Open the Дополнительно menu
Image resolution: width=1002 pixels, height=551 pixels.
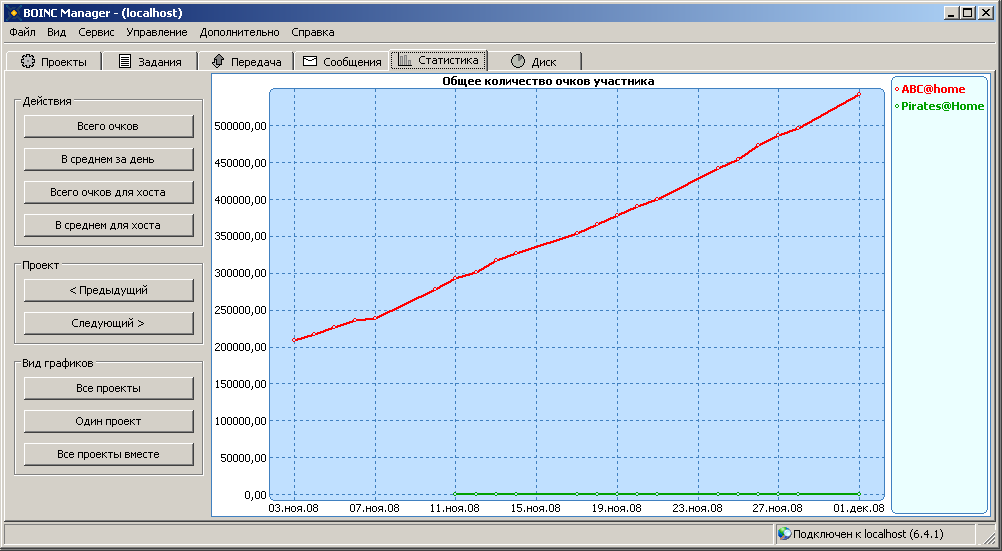pos(239,33)
